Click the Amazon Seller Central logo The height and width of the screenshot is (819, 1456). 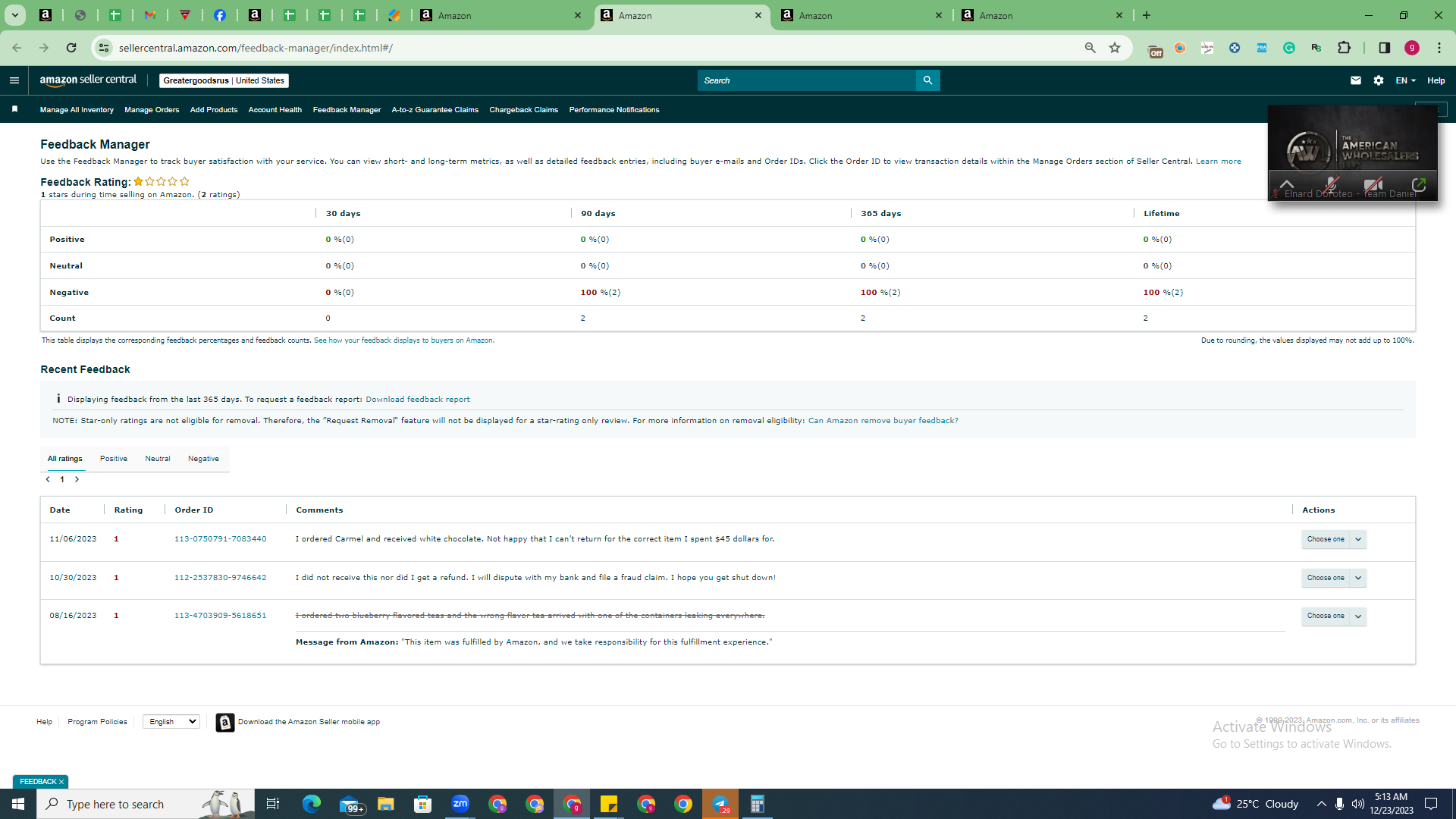88,80
